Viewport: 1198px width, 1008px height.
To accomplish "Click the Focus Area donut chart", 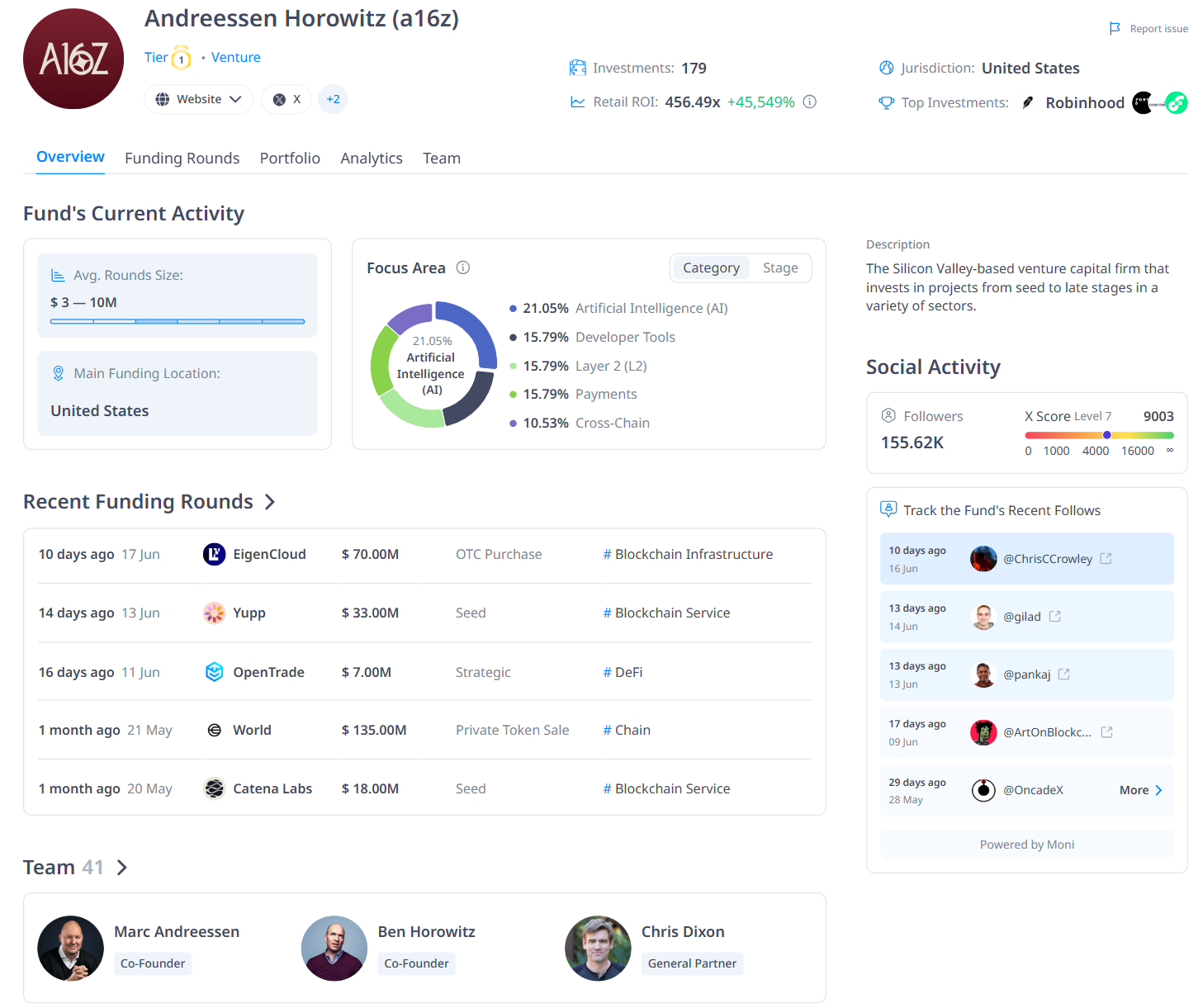I will click(433, 365).
